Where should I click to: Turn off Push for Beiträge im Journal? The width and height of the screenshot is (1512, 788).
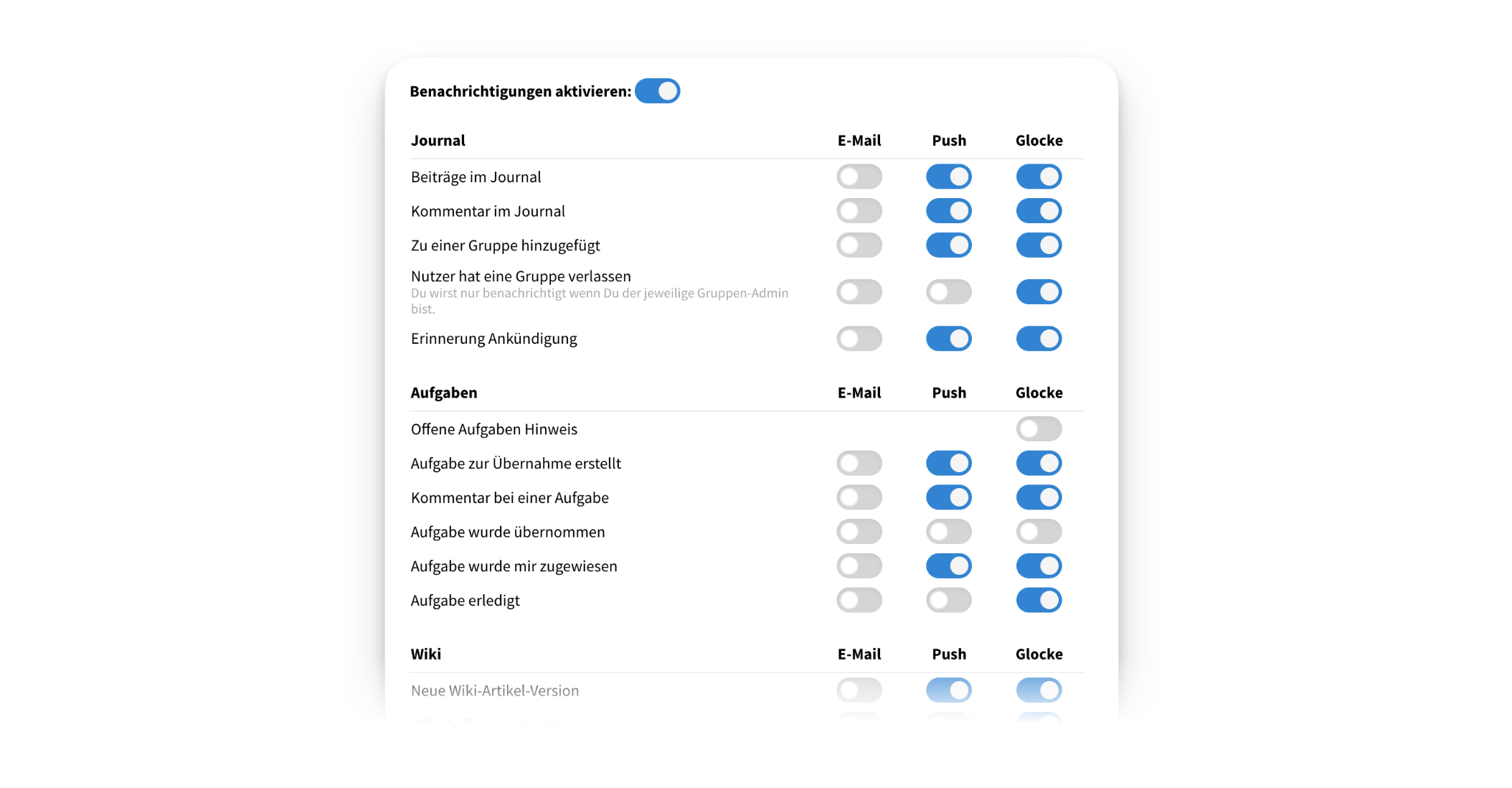pos(948,177)
